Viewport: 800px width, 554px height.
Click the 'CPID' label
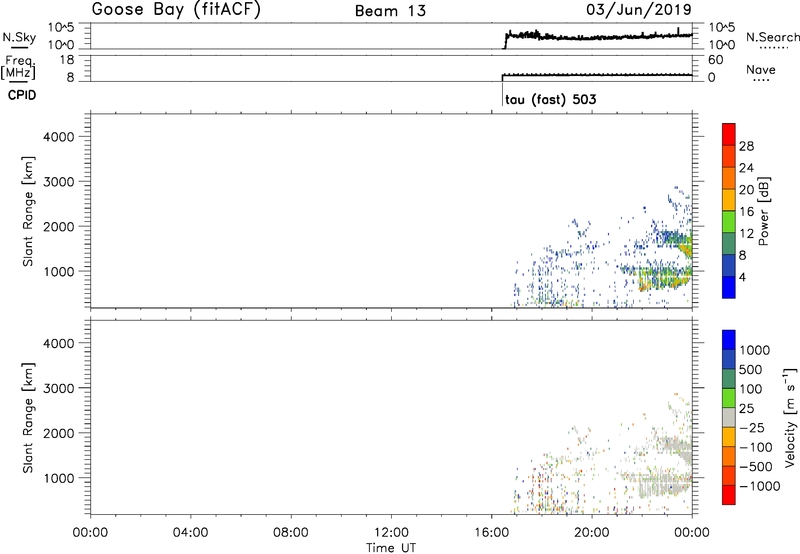(22, 95)
